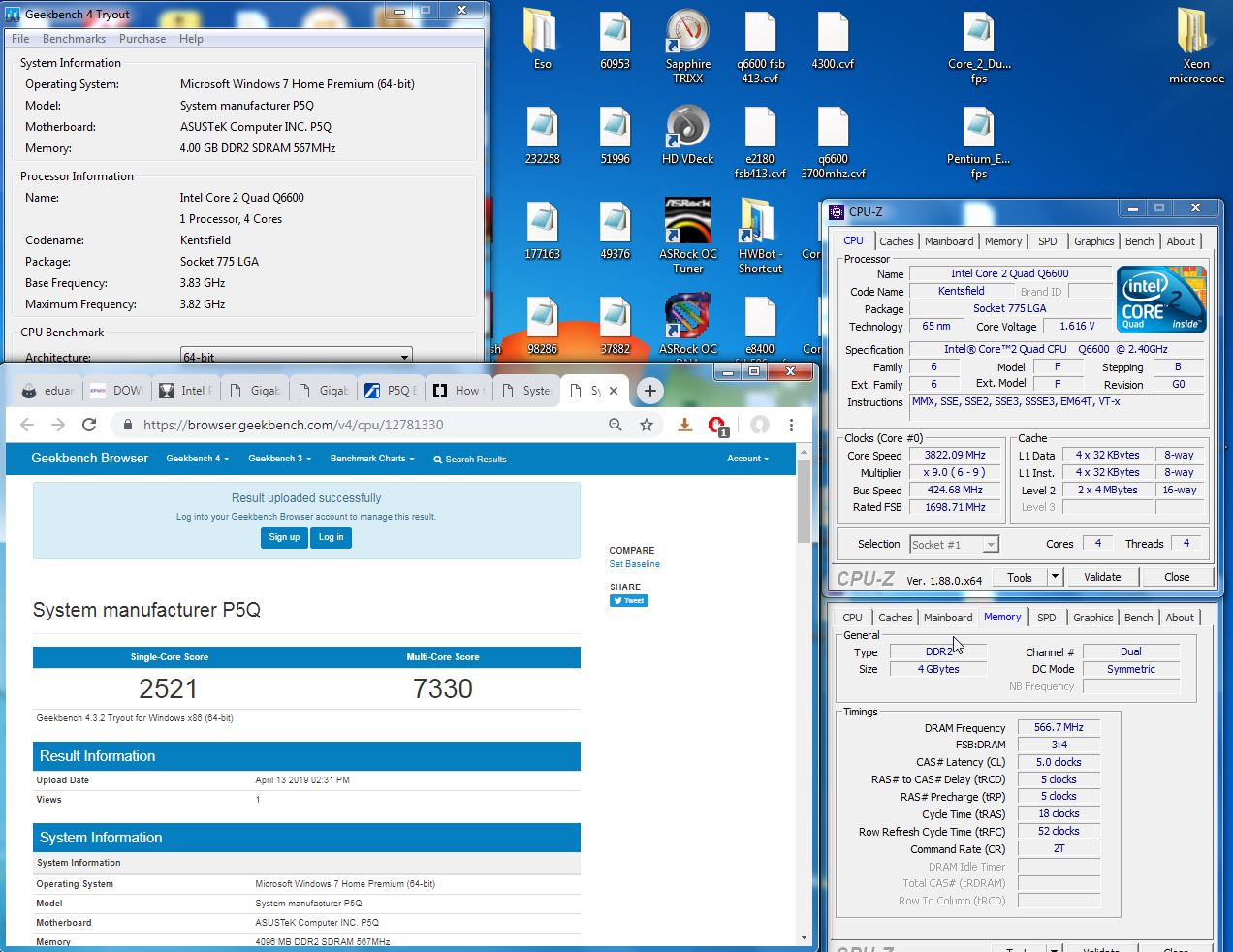Click the Log in button

(332, 537)
